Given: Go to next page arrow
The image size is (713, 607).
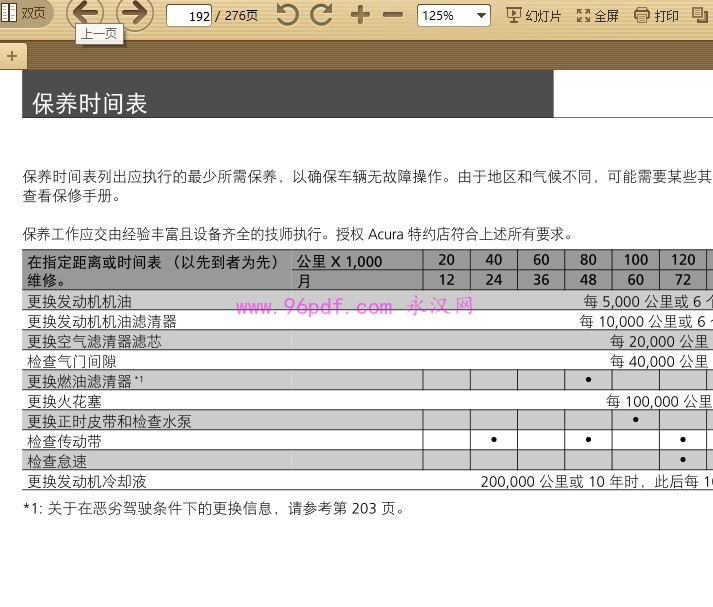Looking at the screenshot, I should [135, 13].
